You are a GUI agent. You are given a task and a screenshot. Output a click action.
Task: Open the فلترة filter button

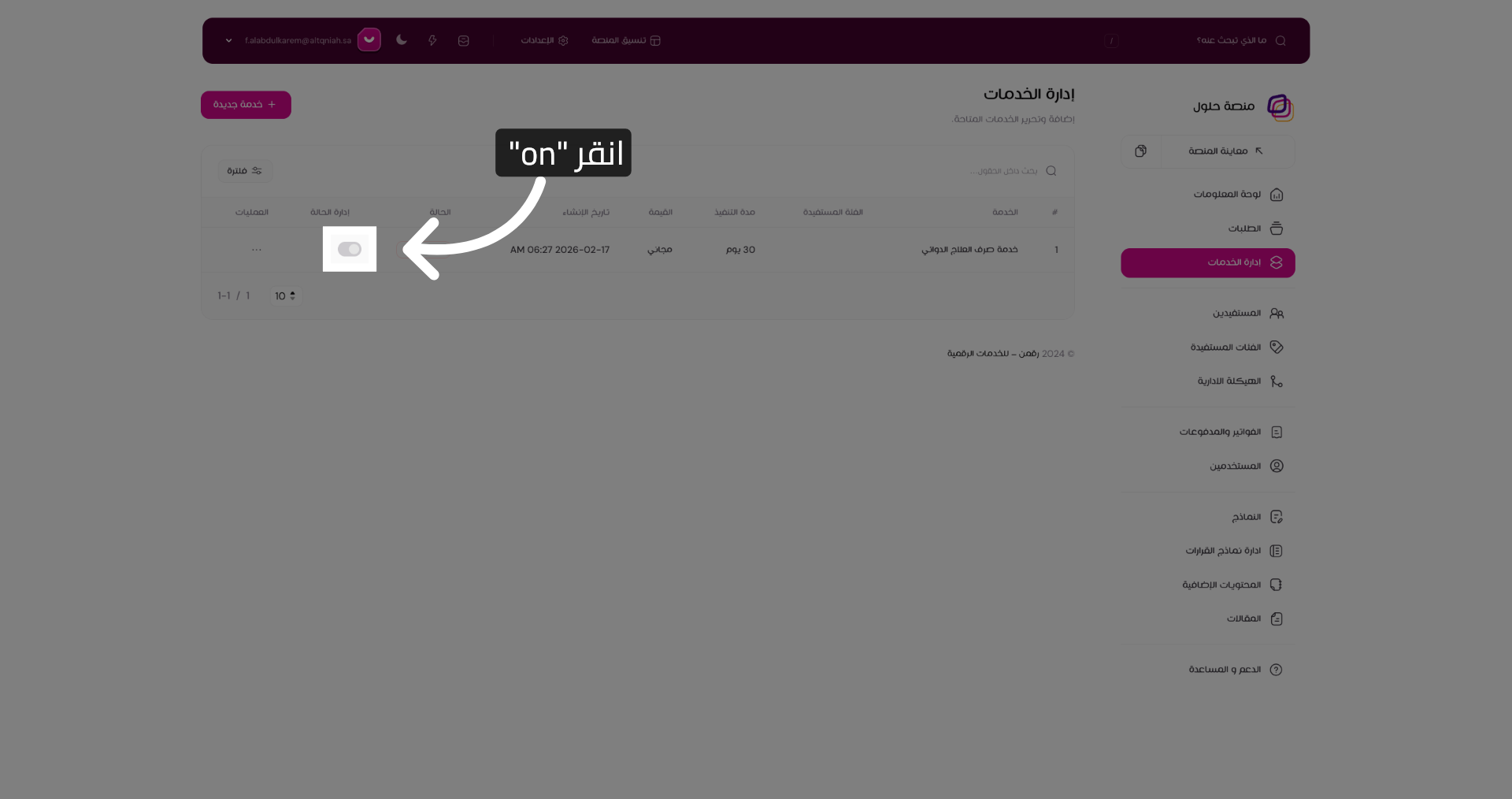pyautogui.click(x=245, y=171)
